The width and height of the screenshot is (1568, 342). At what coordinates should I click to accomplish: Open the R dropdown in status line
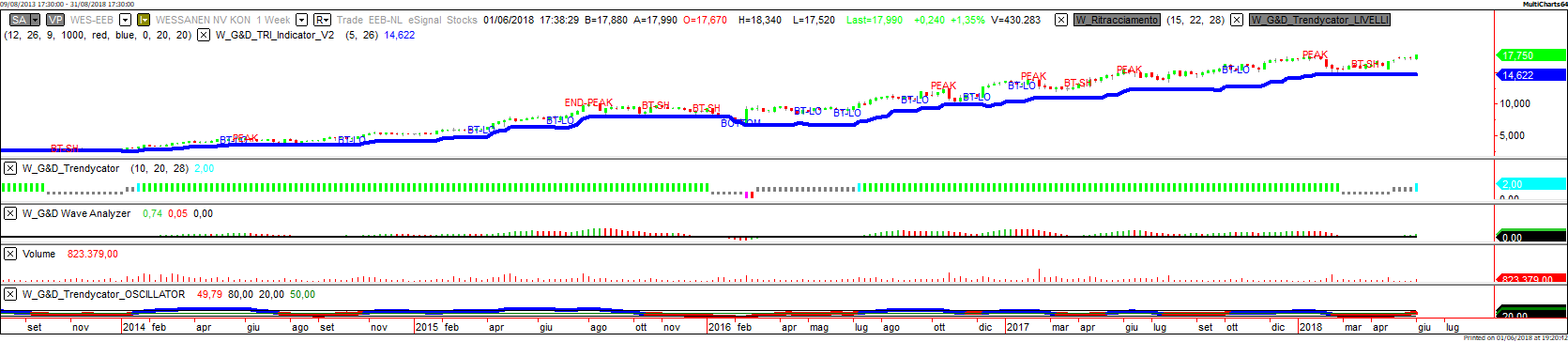pos(322,20)
